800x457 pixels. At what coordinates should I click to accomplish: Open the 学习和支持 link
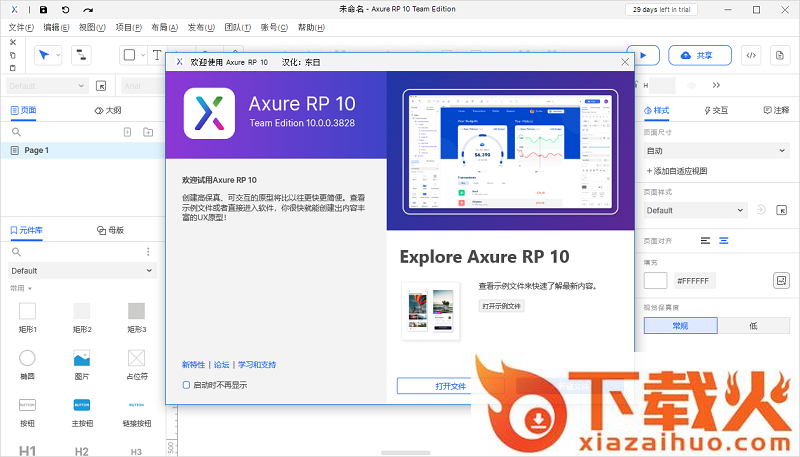coord(257,365)
